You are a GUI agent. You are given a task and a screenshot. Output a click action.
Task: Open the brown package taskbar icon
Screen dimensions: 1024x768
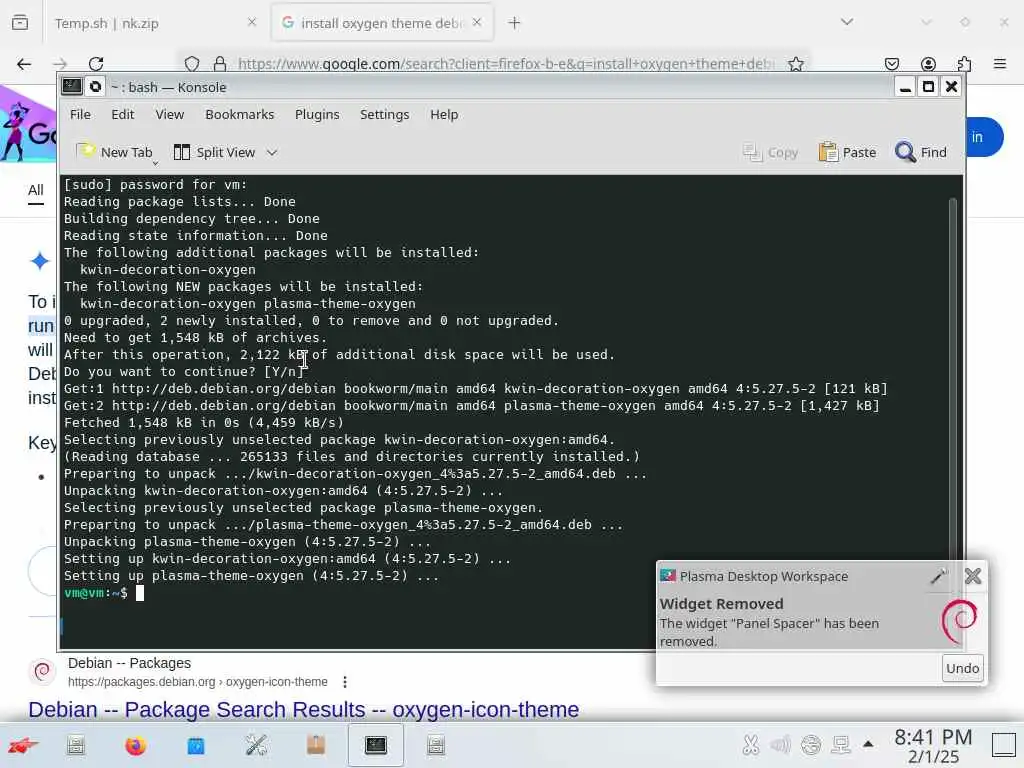[x=316, y=745]
